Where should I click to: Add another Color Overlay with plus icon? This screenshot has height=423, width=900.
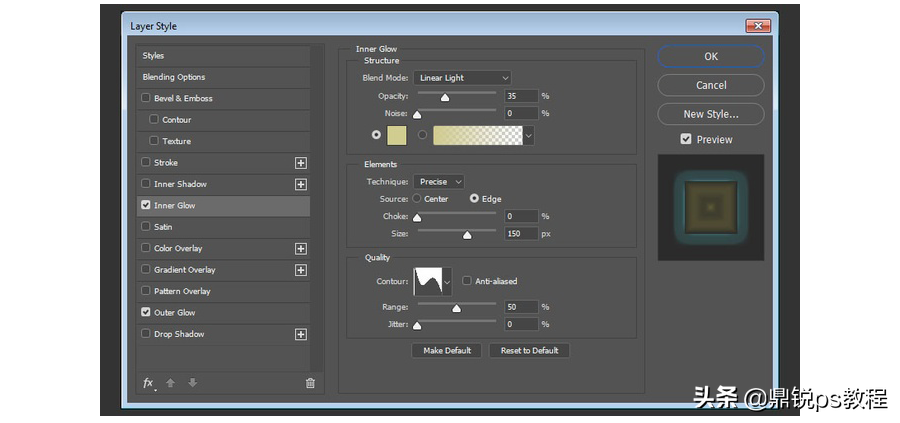coord(301,249)
